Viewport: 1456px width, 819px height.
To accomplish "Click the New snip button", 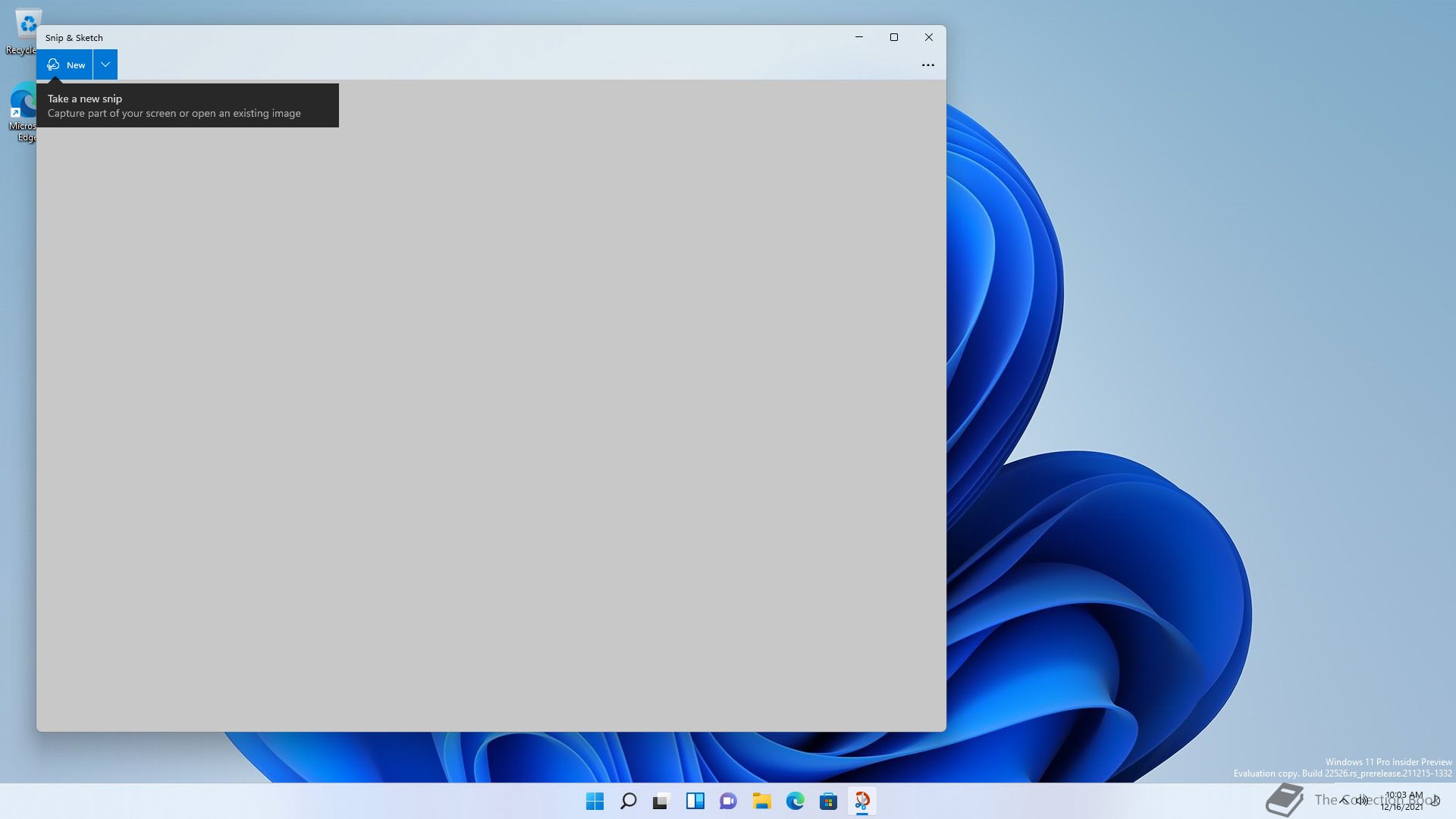I will (65, 64).
